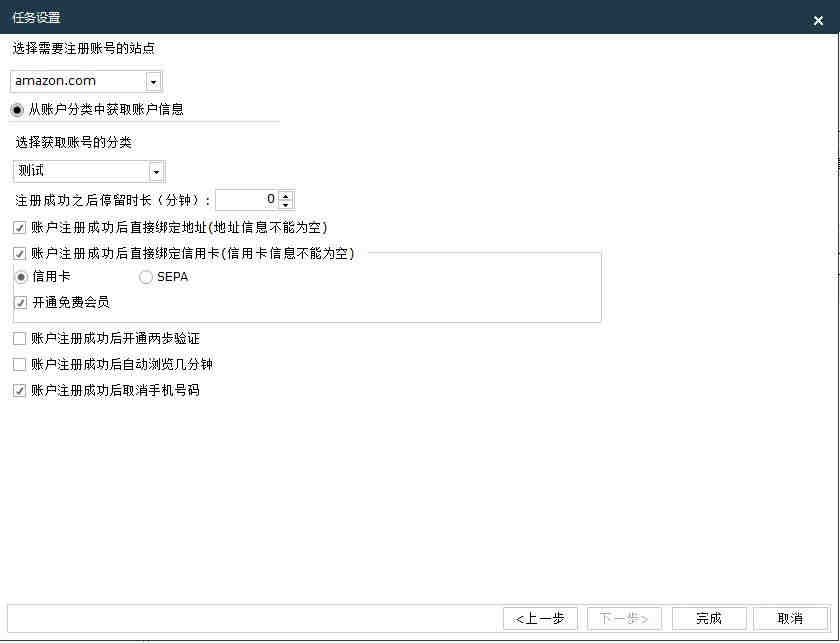Choose the SEPA radio option

(x=146, y=277)
